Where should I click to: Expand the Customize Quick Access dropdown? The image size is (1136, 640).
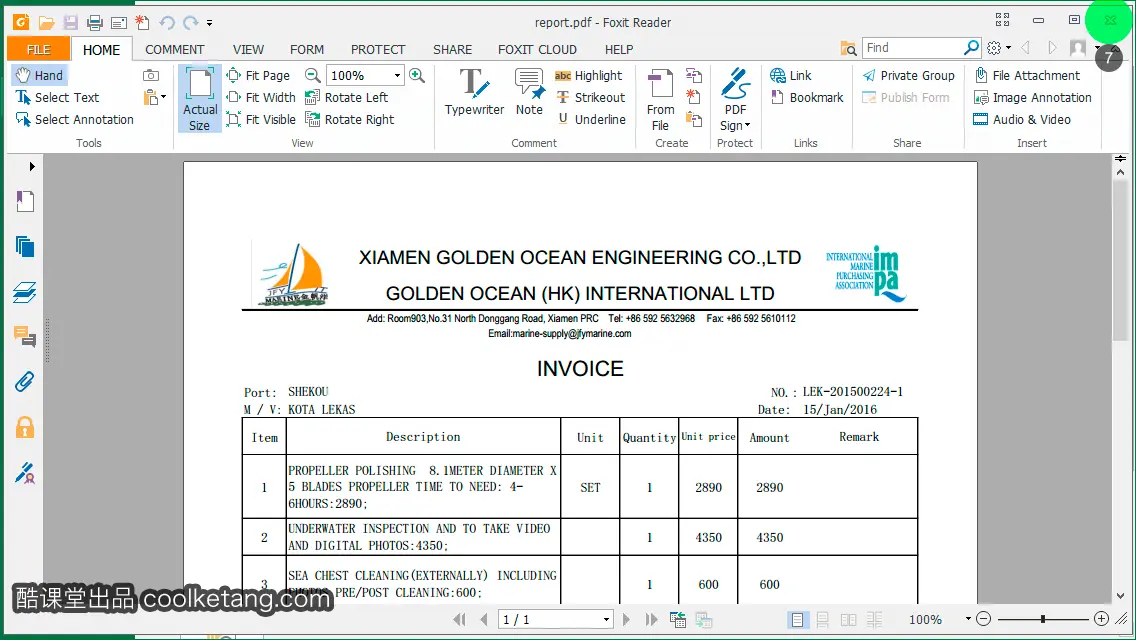click(x=209, y=23)
